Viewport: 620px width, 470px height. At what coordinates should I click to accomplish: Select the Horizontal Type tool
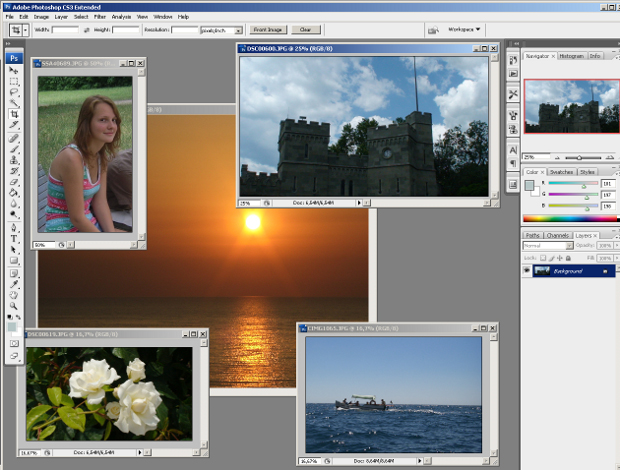(14, 239)
